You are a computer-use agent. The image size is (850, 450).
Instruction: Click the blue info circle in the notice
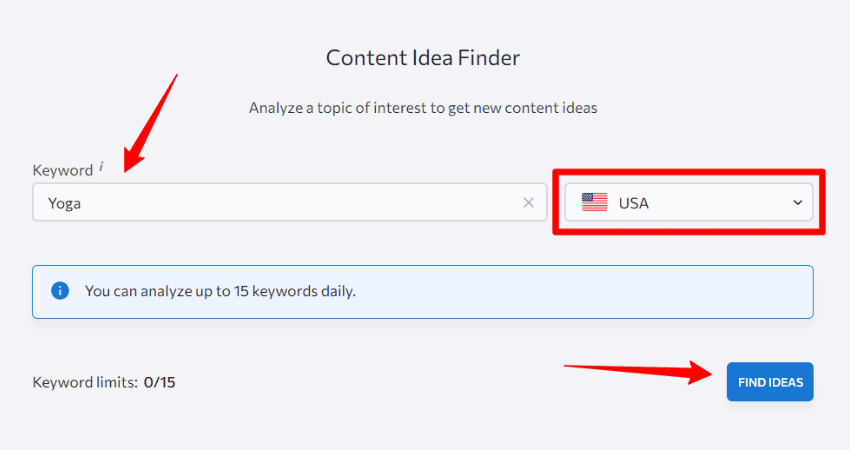(60, 291)
